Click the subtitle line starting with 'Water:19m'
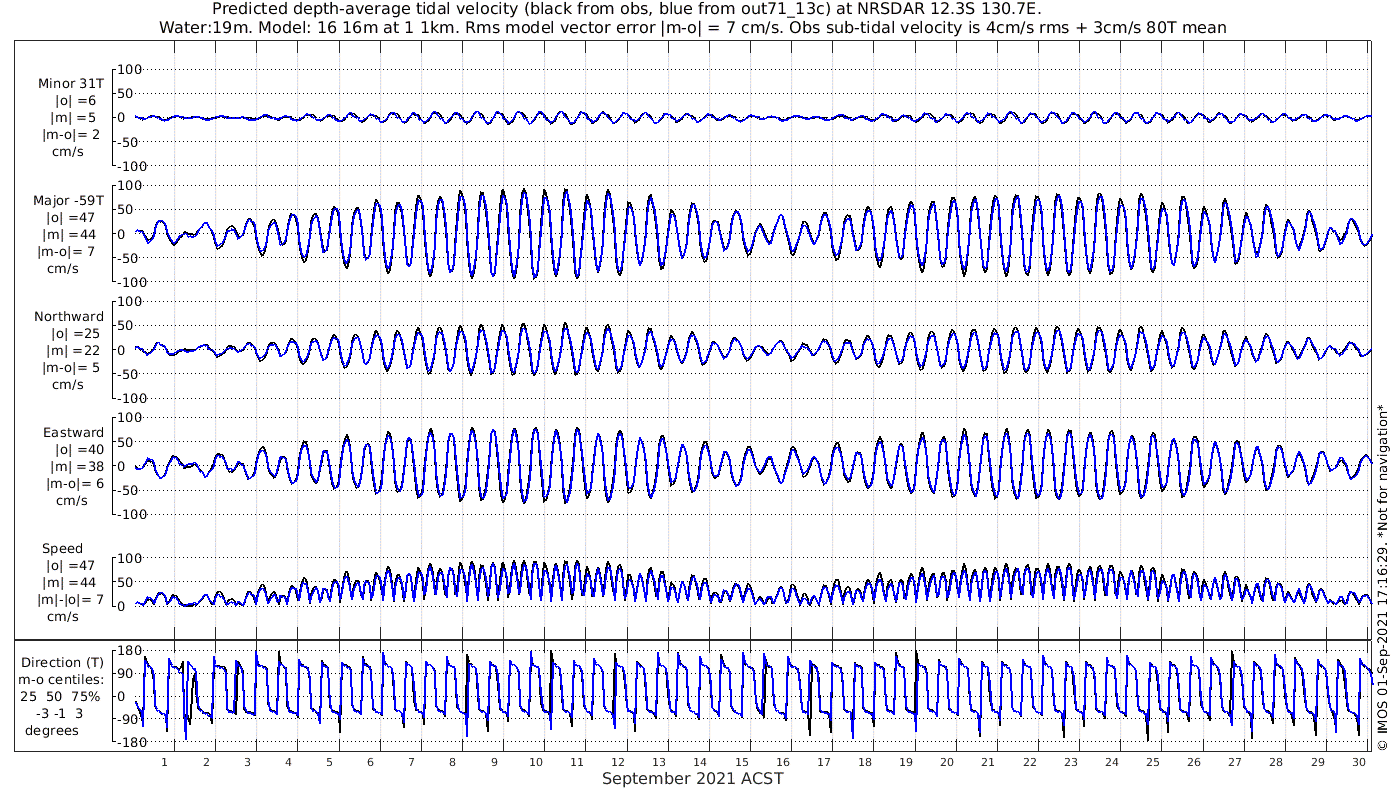 pos(692,27)
